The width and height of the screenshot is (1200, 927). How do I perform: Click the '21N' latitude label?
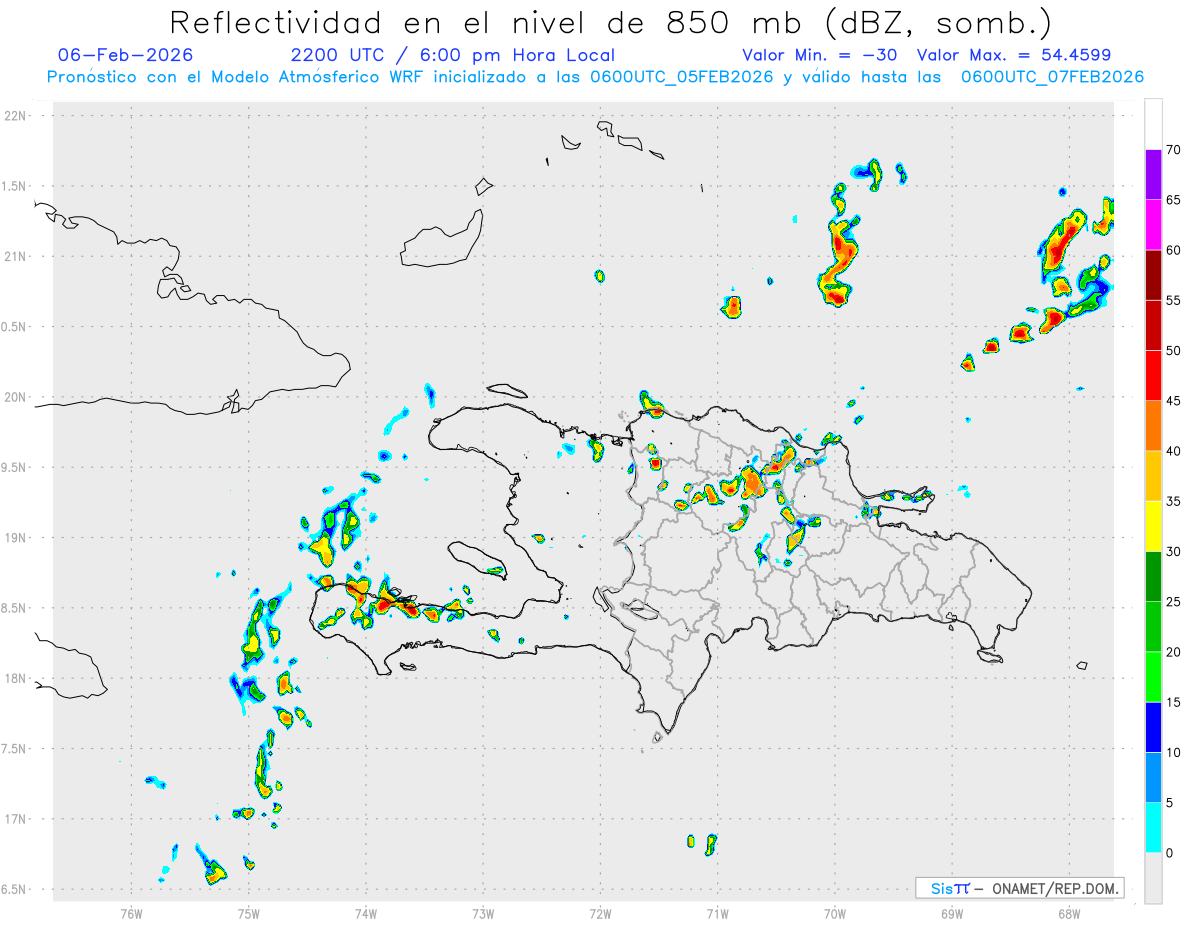pos(16,256)
